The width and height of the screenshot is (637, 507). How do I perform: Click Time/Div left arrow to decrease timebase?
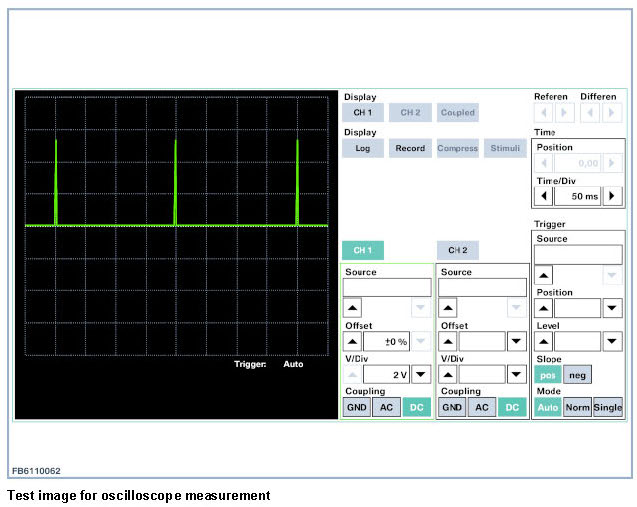pyautogui.click(x=545, y=196)
